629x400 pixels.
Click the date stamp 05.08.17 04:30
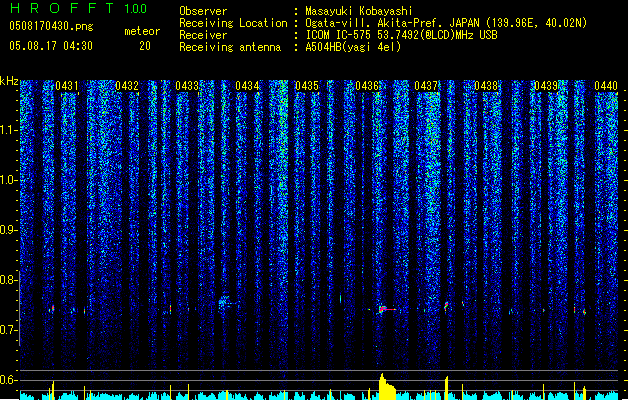pos(51,46)
